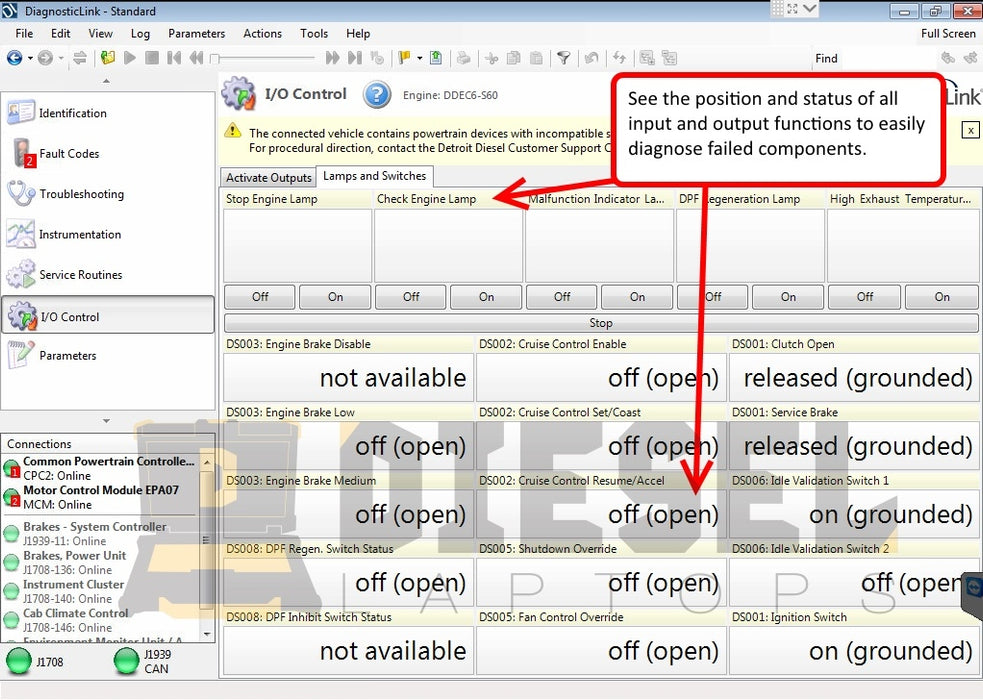Turn Malfunction Indicator Lamp Off

click(562, 296)
